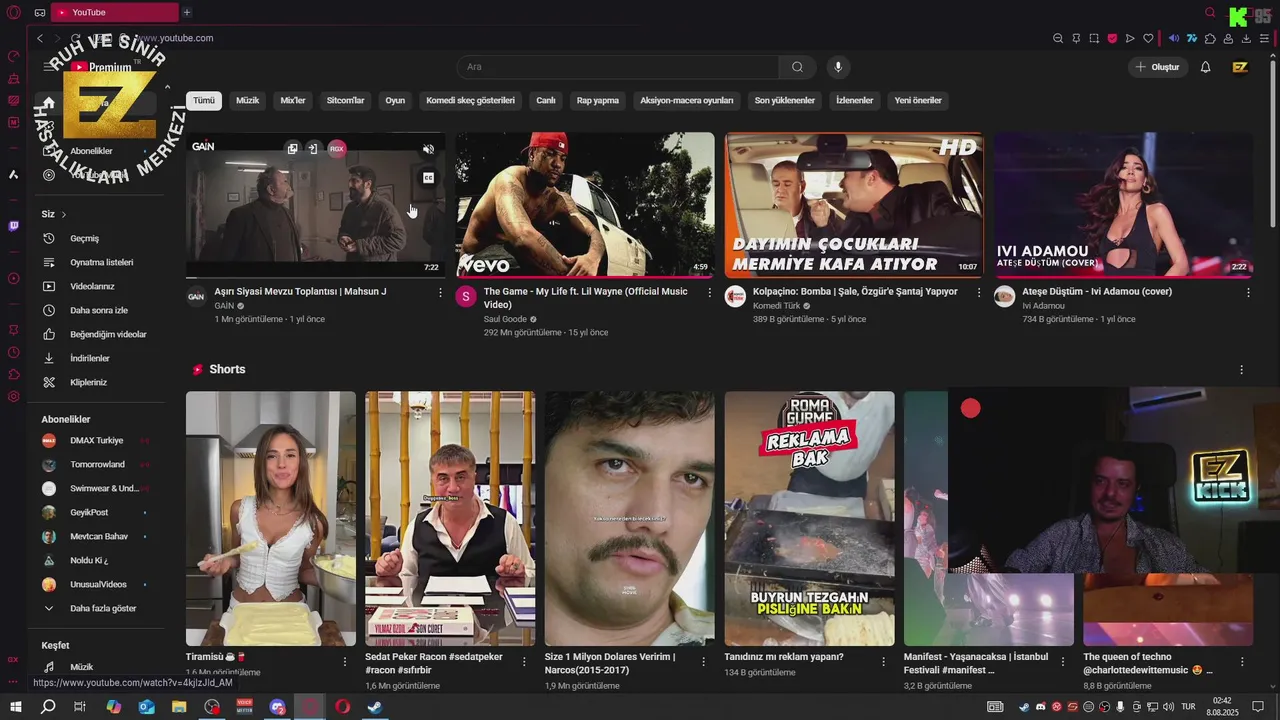Open the Narcos Size 1 Milyon short
The height and width of the screenshot is (720, 1280).
(x=630, y=518)
